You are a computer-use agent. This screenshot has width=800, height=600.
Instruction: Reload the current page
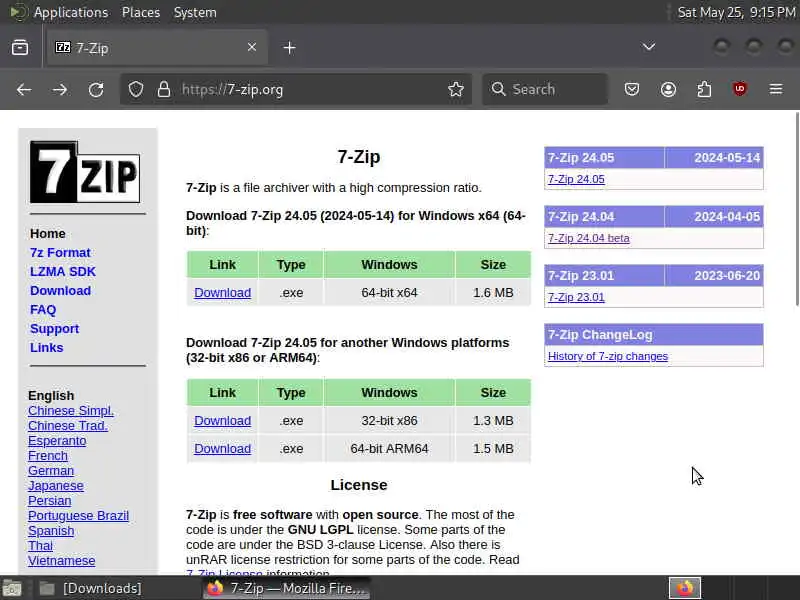tap(96, 90)
